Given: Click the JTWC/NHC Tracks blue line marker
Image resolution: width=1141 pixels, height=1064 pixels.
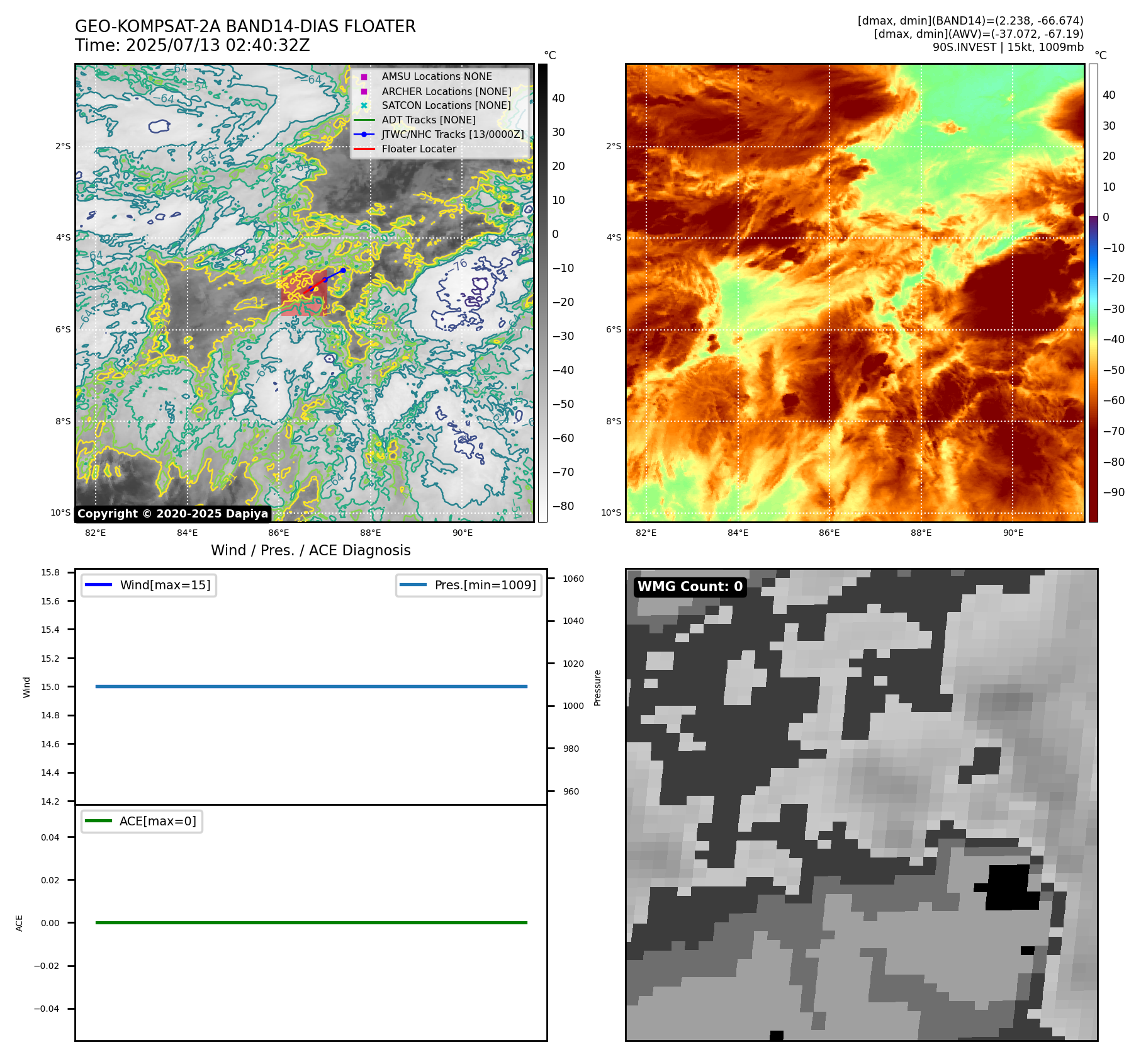Looking at the screenshot, I should [x=364, y=134].
